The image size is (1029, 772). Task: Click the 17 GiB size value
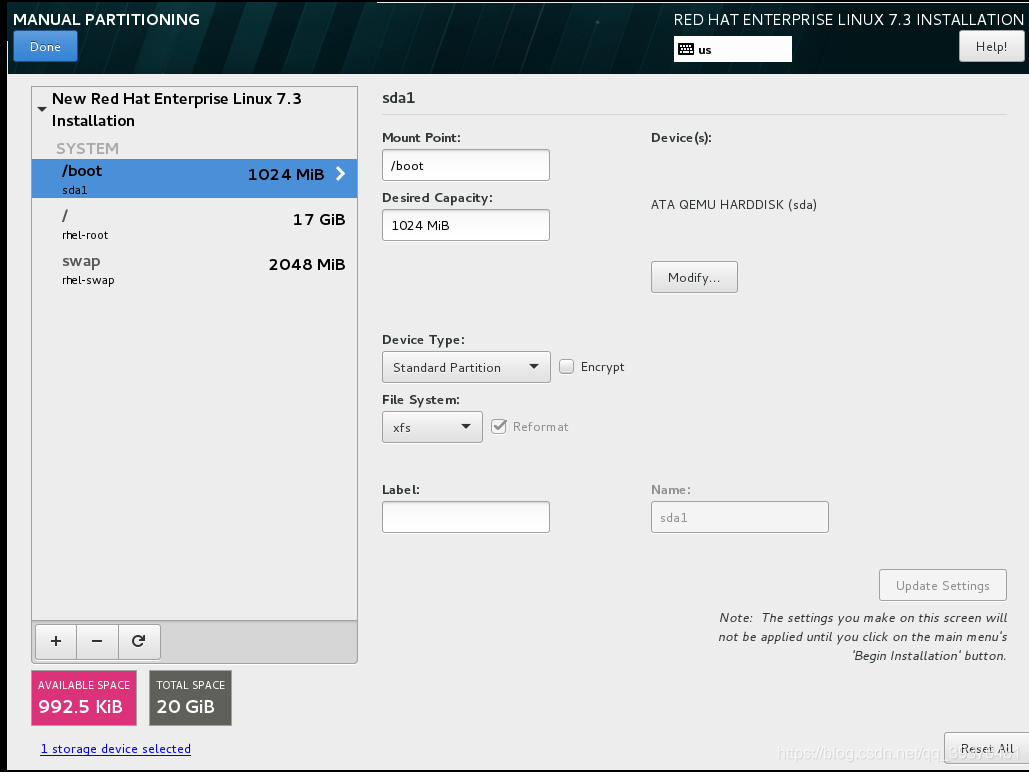click(x=319, y=219)
